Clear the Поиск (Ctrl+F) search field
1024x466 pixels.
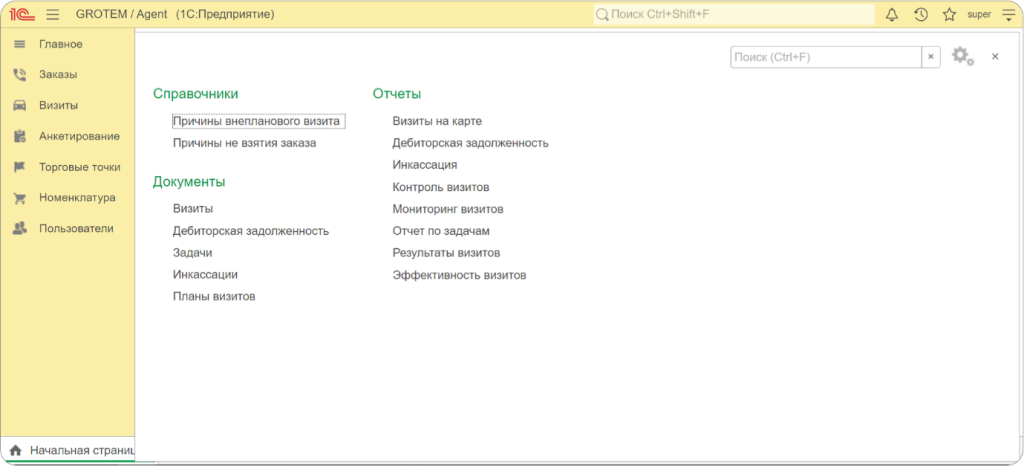(931, 57)
